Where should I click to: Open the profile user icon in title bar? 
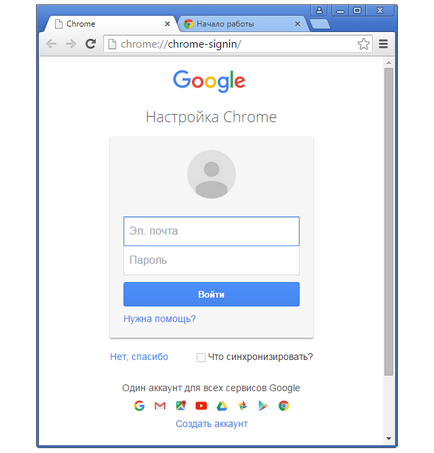pyautogui.click(x=319, y=10)
